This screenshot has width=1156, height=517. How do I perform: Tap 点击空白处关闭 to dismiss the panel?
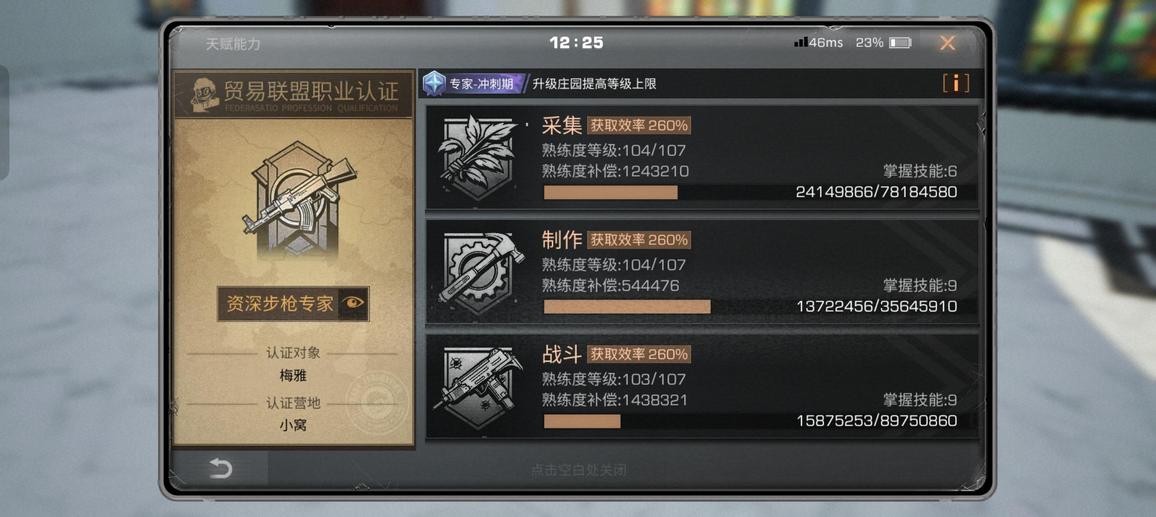point(579,470)
